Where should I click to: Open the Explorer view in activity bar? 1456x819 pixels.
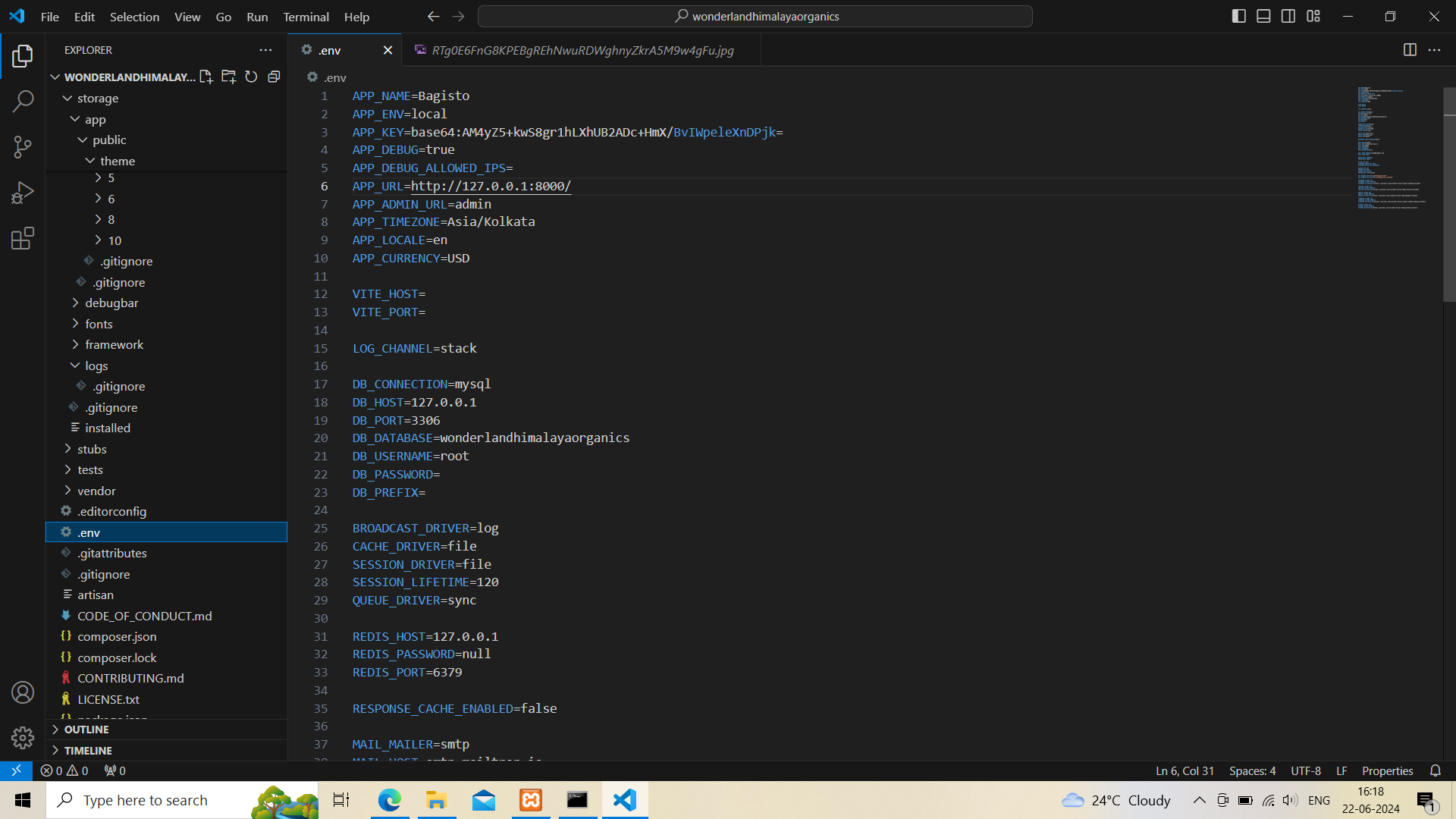[x=23, y=55]
